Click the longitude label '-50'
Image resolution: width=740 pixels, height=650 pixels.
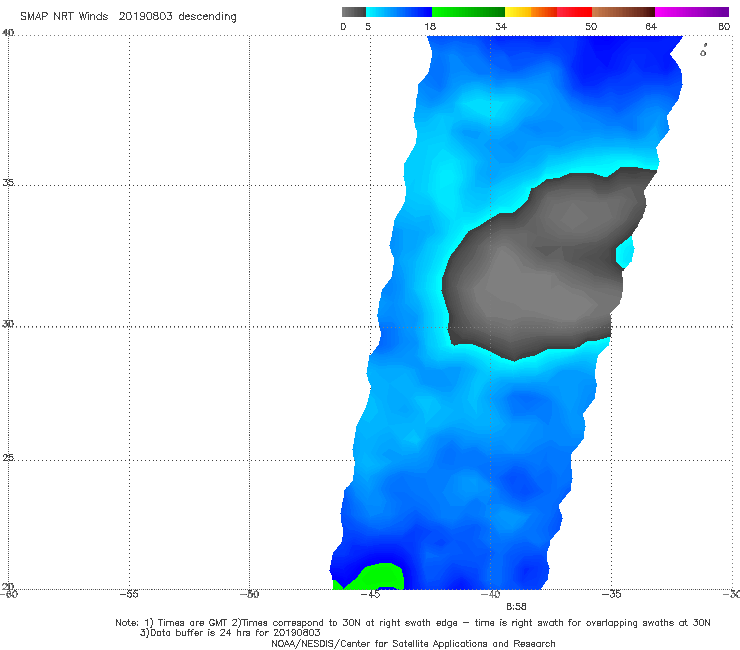coord(250,594)
